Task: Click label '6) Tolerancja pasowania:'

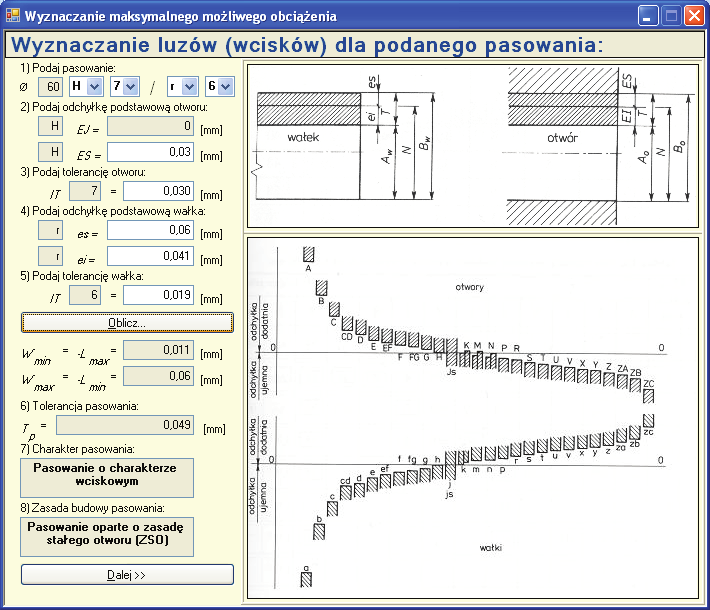Action: click(x=79, y=406)
